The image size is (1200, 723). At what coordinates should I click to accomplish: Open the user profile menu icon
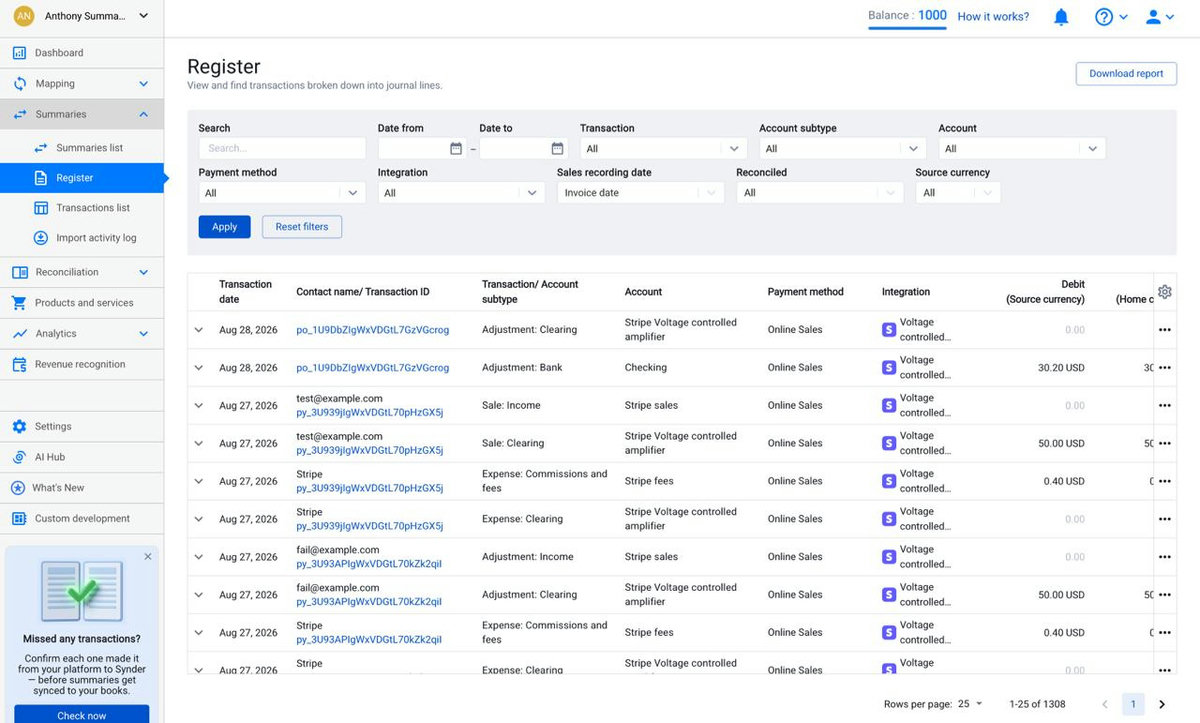(1154, 17)
